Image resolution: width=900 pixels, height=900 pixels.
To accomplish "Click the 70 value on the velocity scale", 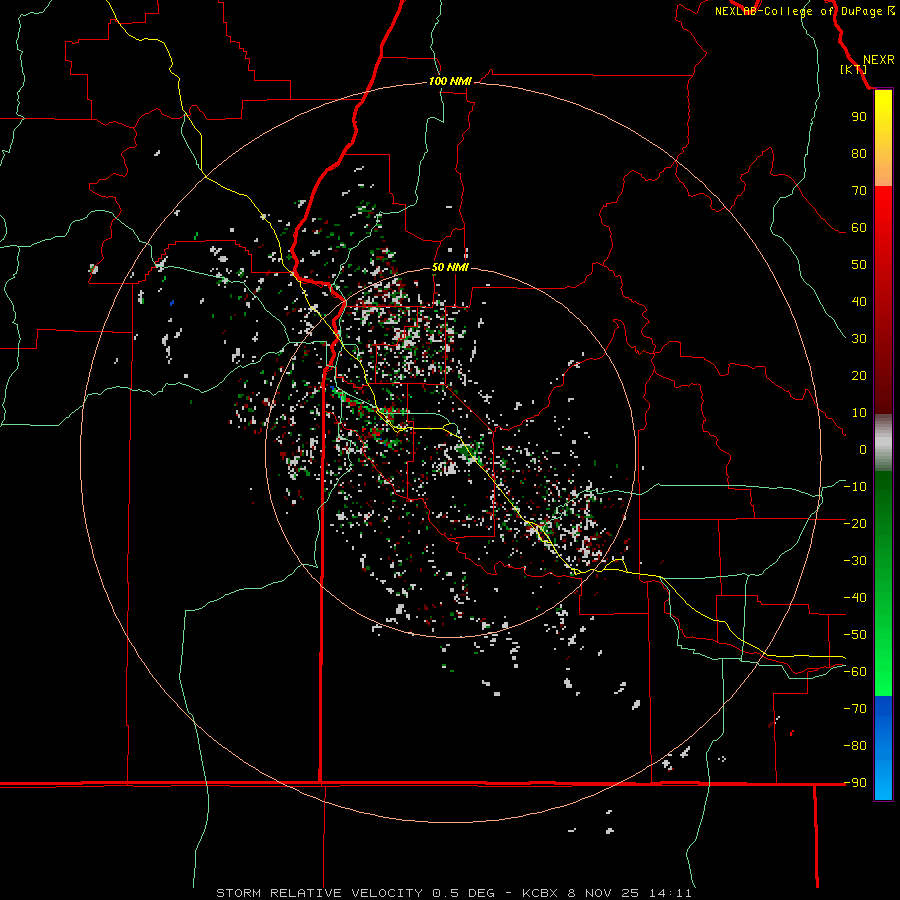I will pos(859,191).
